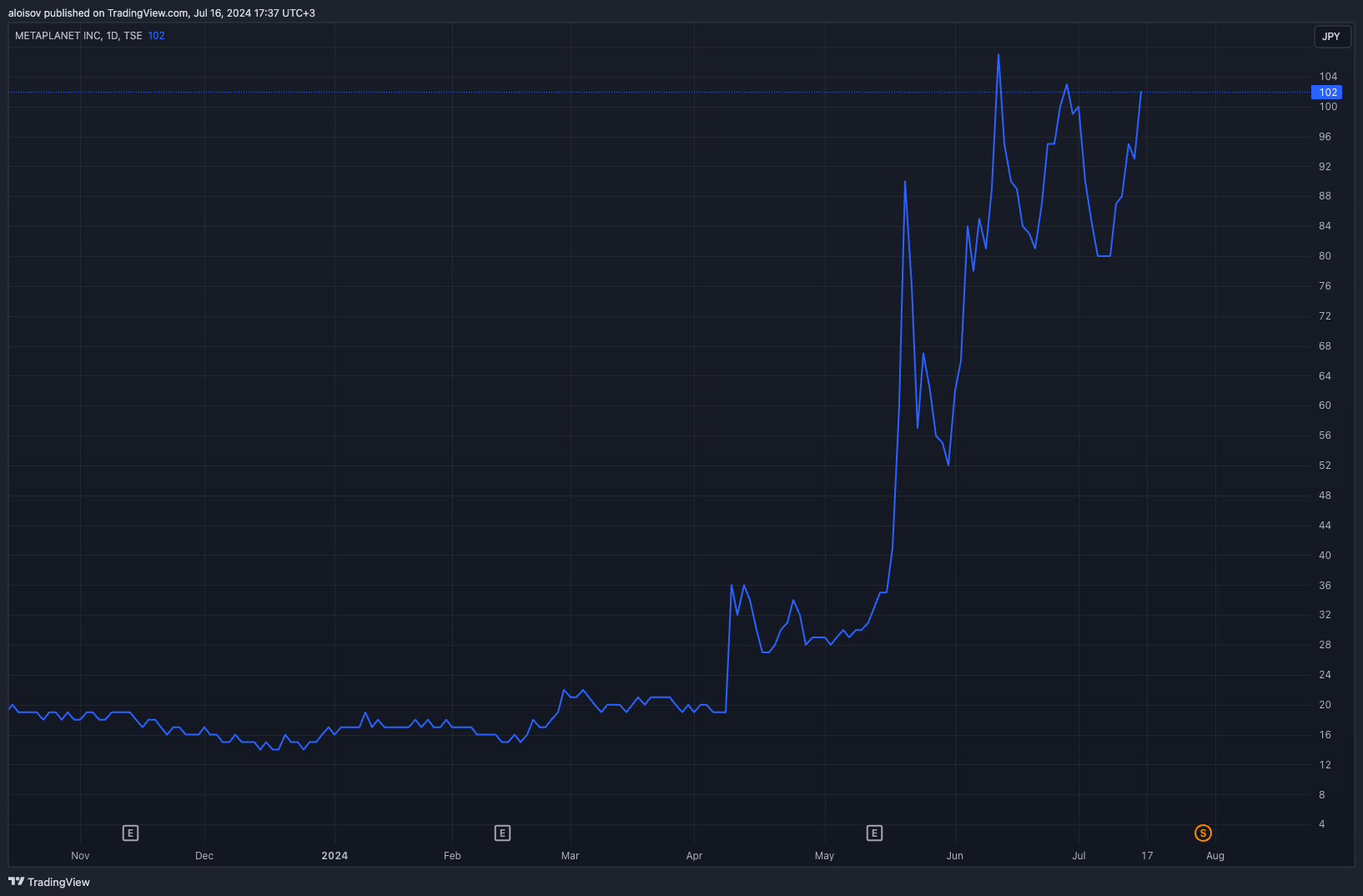Click the lowest price axis label, 4
Screen dimensions: 1363x896
coord(1321,824)
